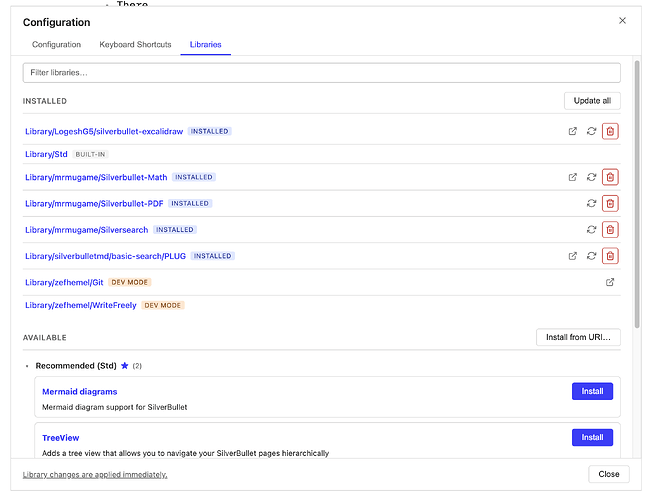Open Library/silverbulletmd/basic-search/PLUG link
The height and width of the screenshot is (500, 649).
[105, 256]
